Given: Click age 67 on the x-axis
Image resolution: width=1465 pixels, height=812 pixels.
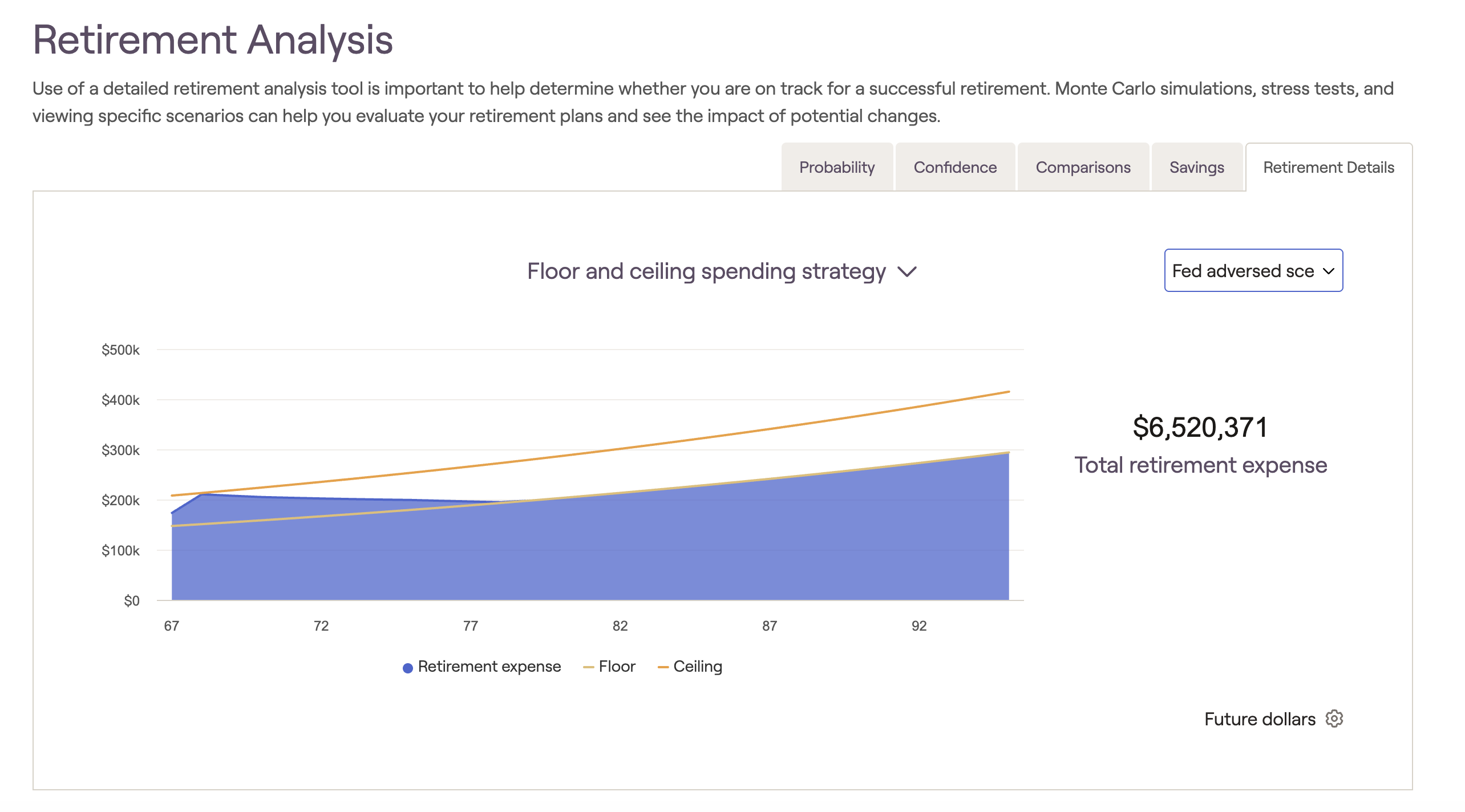Looking at the screenshot, I should pyautogui.click(x=172, y=626).
